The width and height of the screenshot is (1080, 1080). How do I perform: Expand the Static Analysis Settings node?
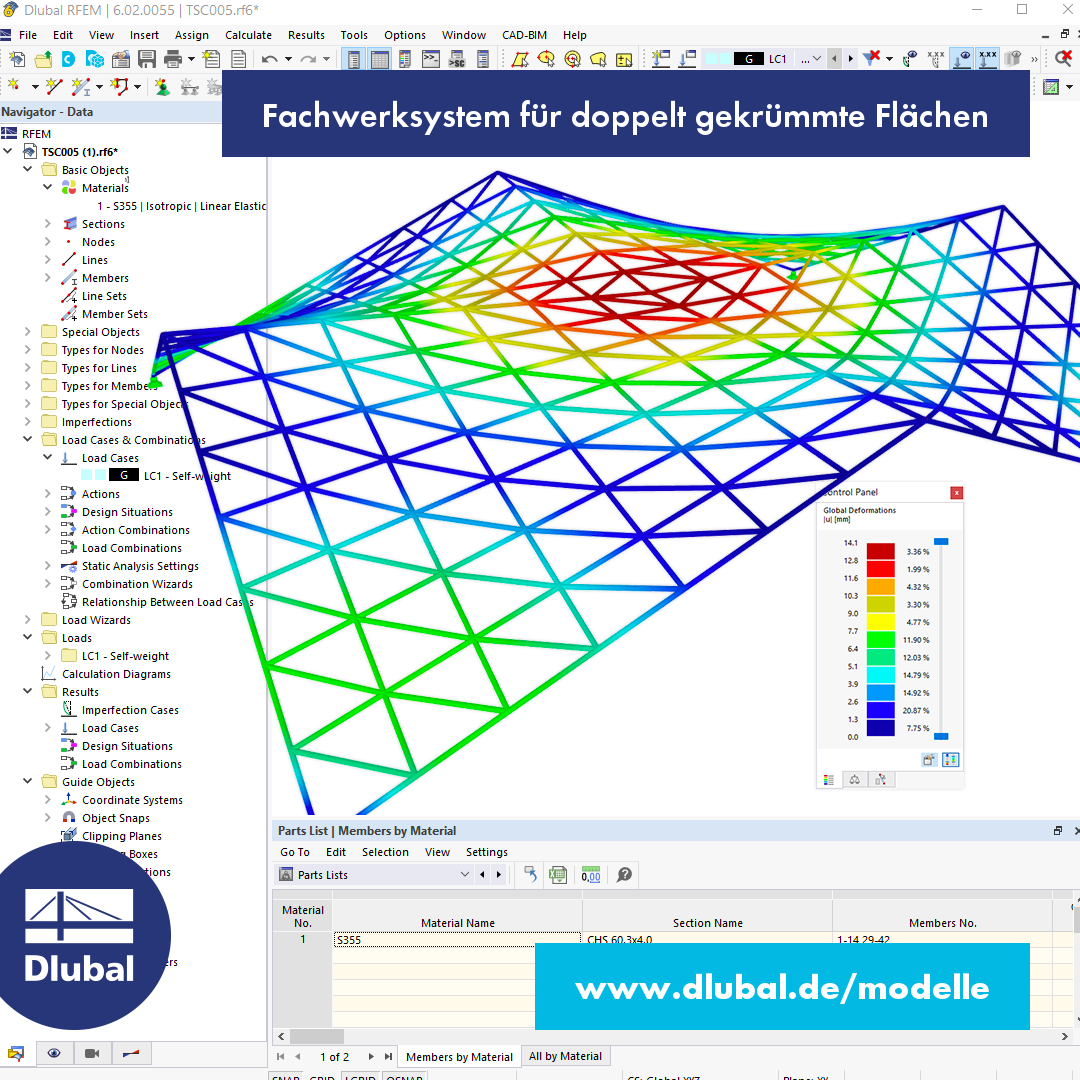tap(48, 565)
